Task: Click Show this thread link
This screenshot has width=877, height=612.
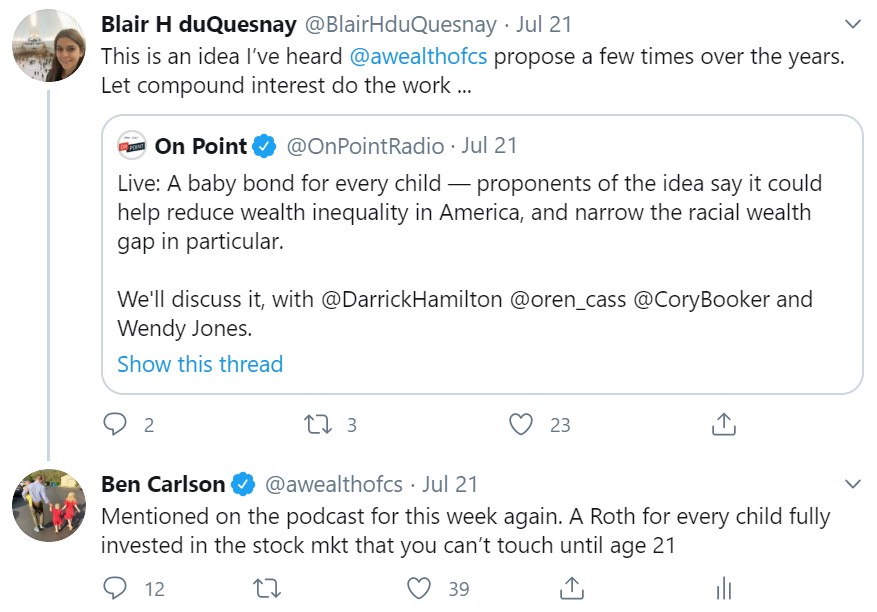Action: [200, 364]
